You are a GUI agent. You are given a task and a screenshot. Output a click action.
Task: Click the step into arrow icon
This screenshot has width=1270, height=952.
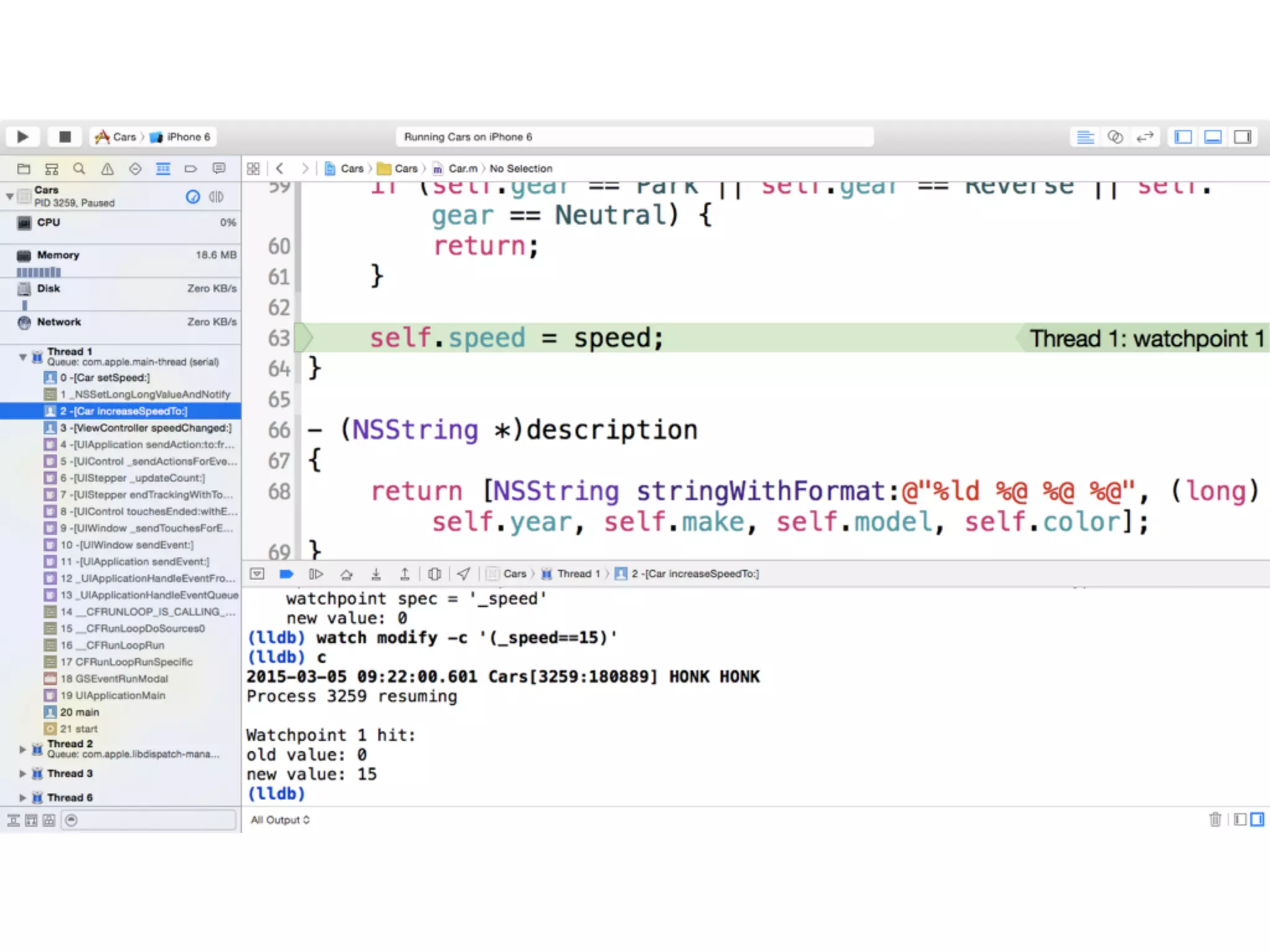[376, 574]
